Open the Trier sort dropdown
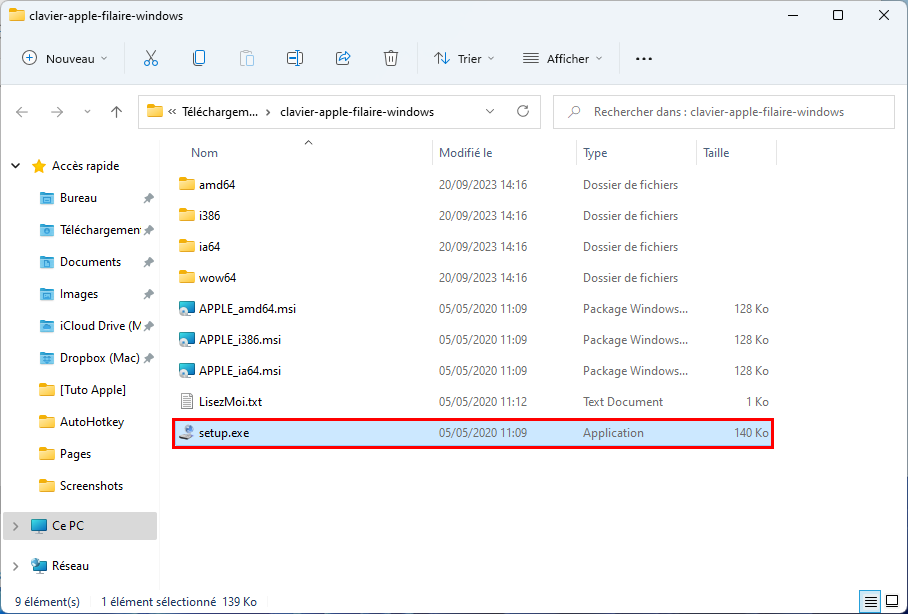 (464, 59)
